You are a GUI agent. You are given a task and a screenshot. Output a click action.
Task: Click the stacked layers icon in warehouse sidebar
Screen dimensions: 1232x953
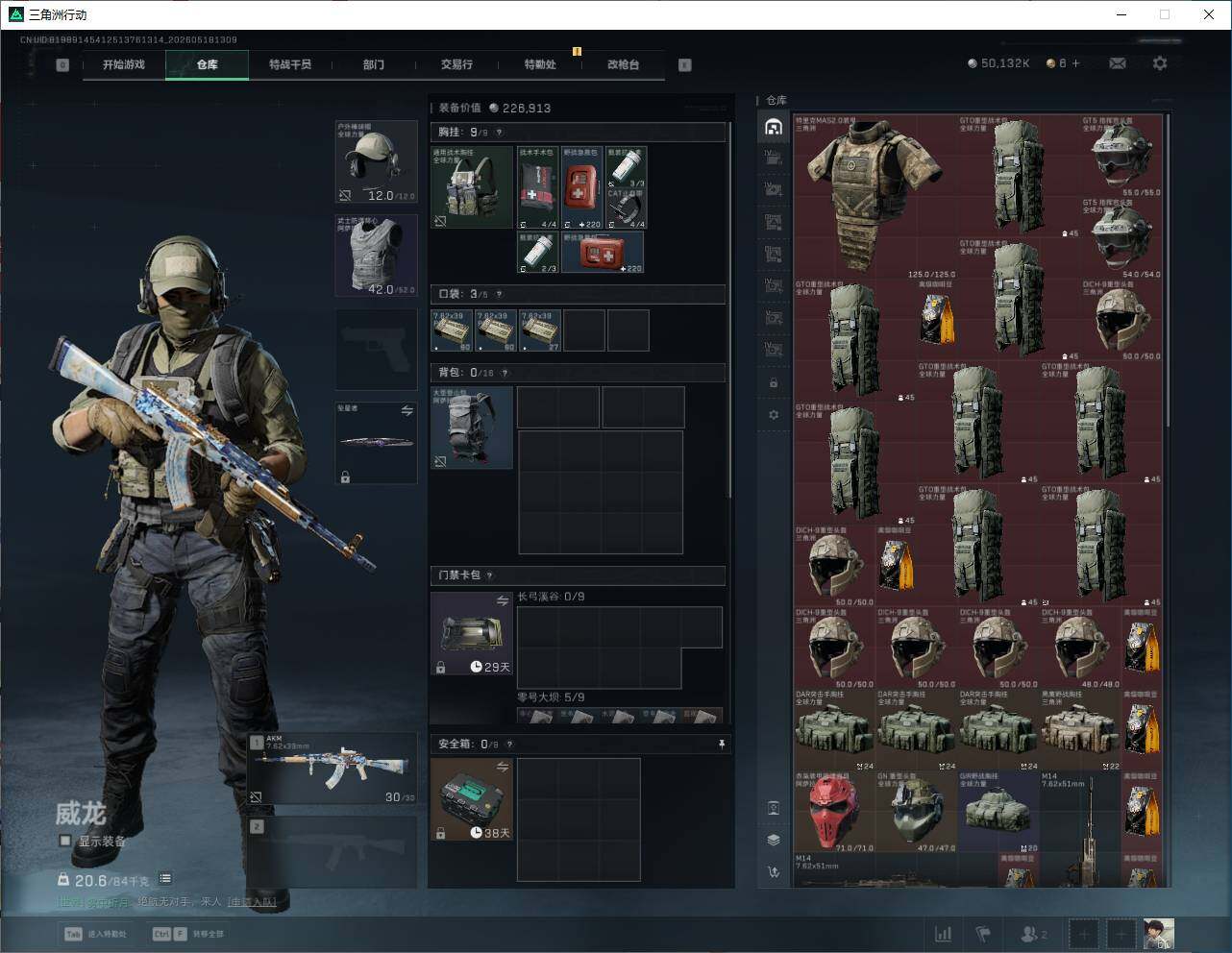(x=774, y=840)
